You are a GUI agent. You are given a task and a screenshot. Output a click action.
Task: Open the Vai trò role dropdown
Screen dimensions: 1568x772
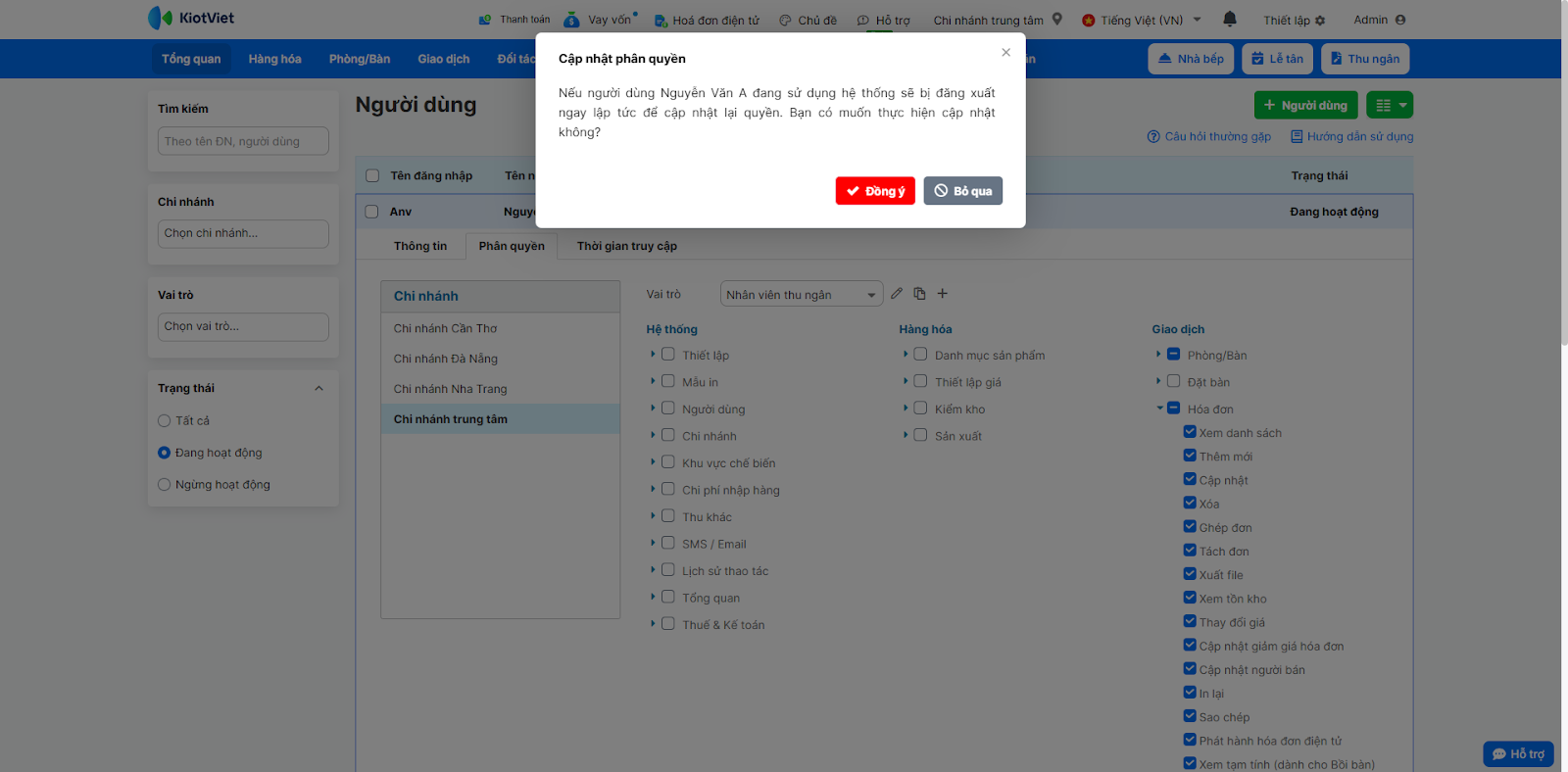802,294
